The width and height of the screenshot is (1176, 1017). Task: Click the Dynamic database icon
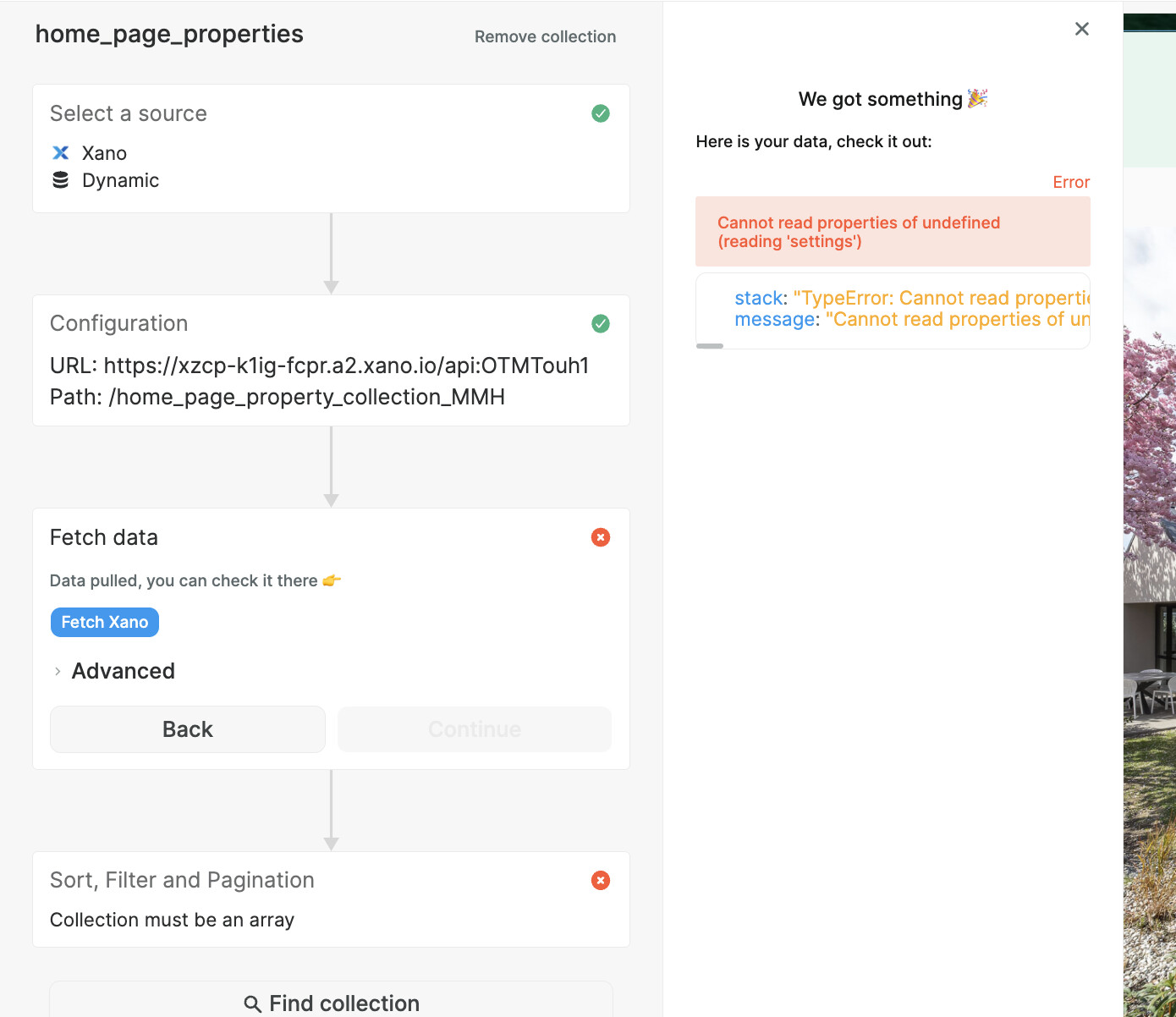click(61, 180)
